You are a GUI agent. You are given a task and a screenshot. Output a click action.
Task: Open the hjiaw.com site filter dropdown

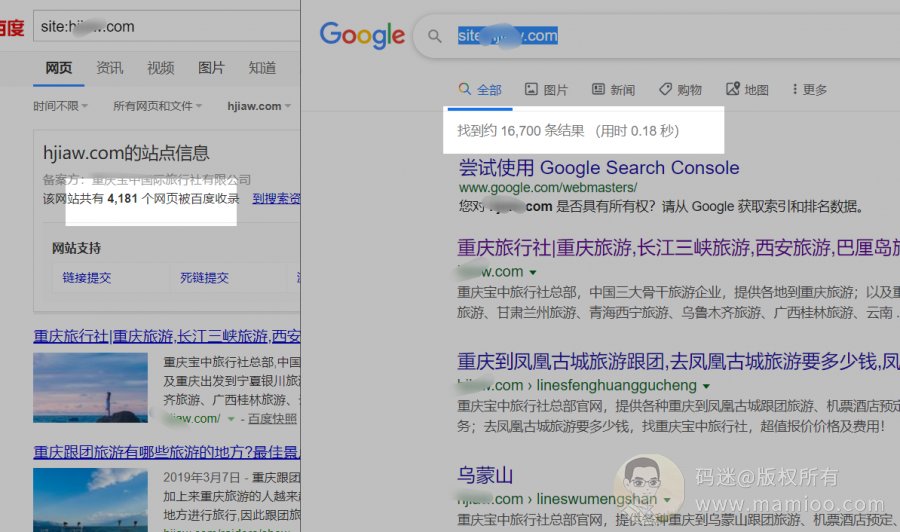pyautogui.click(x=259, y=106)
